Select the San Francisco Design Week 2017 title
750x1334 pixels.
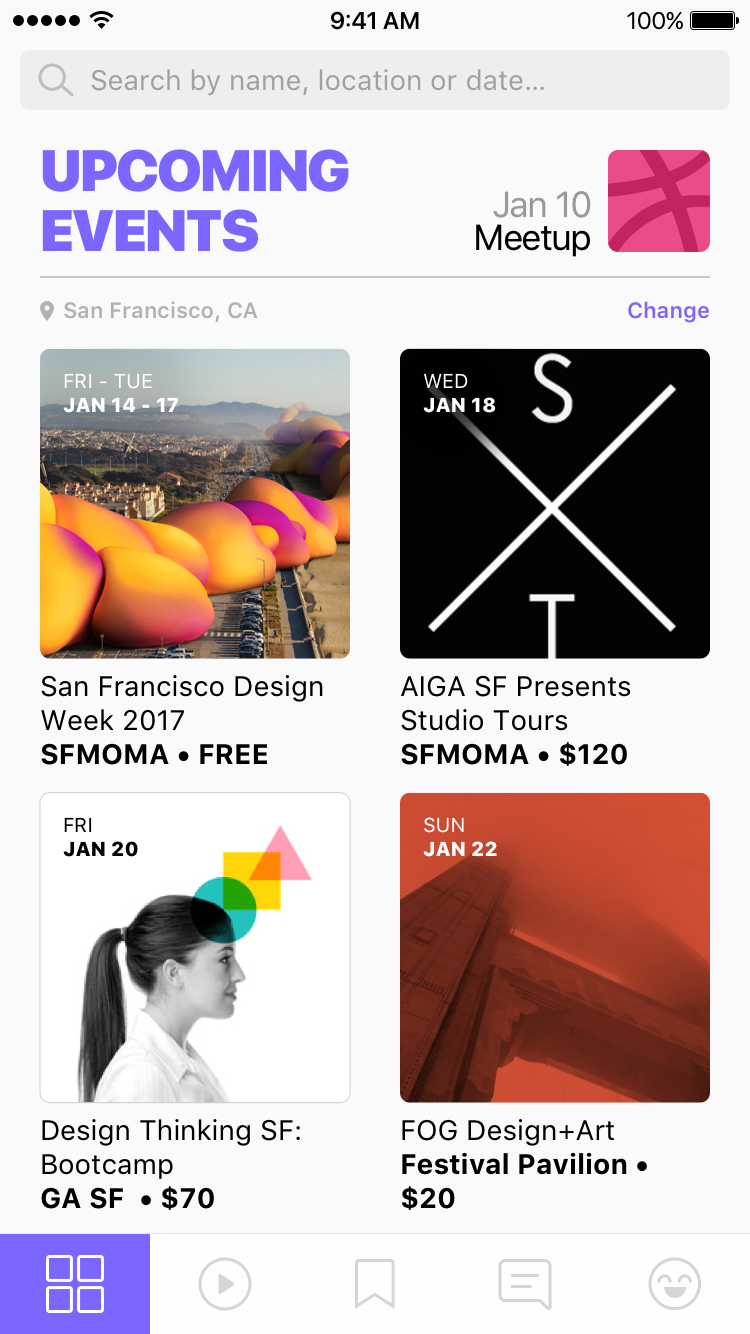tap(182, 703)
